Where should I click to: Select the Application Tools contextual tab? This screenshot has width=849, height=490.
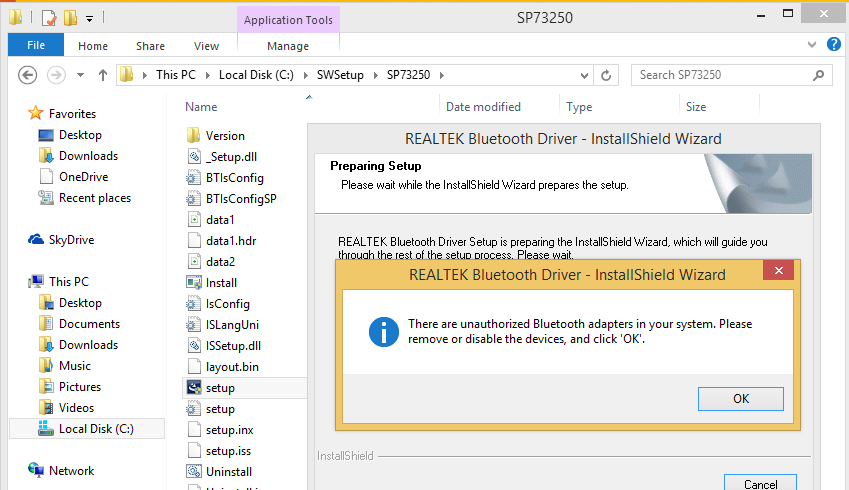[x=288, y=20]
